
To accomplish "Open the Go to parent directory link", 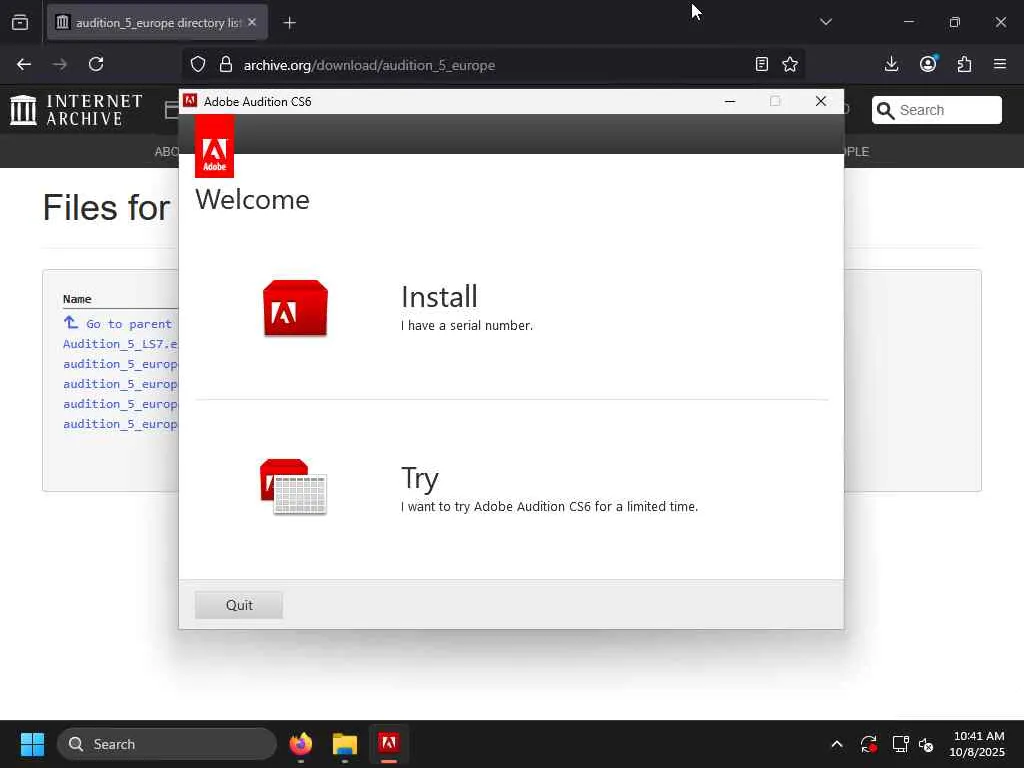I will pos(120,323).
